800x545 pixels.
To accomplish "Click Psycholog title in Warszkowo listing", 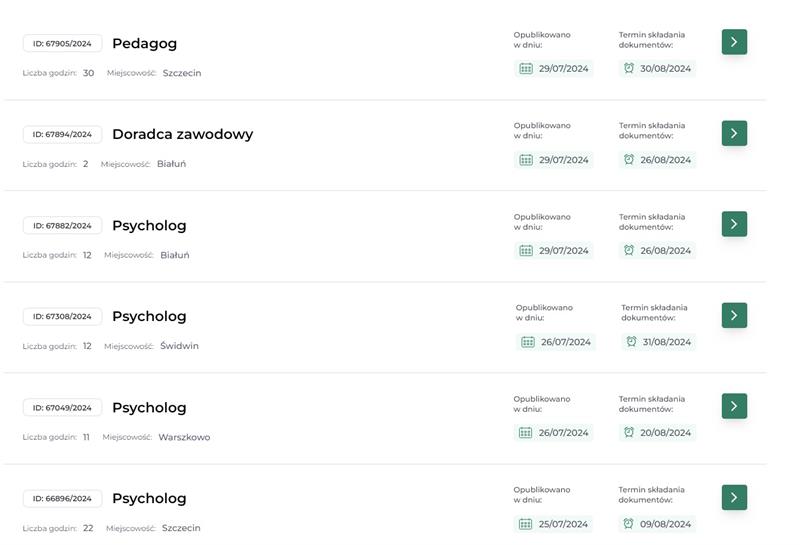I will (x=149, y=408).
